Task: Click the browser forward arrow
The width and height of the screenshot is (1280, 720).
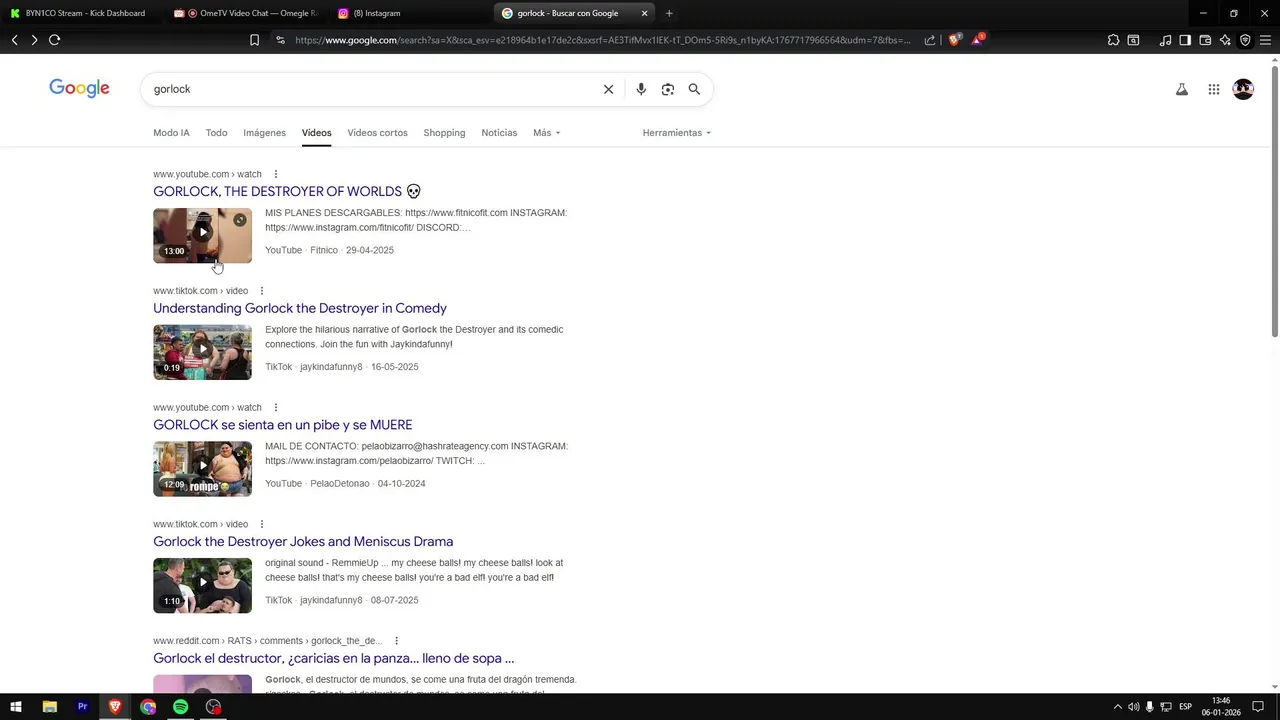Action: click(x=34, y=40)
